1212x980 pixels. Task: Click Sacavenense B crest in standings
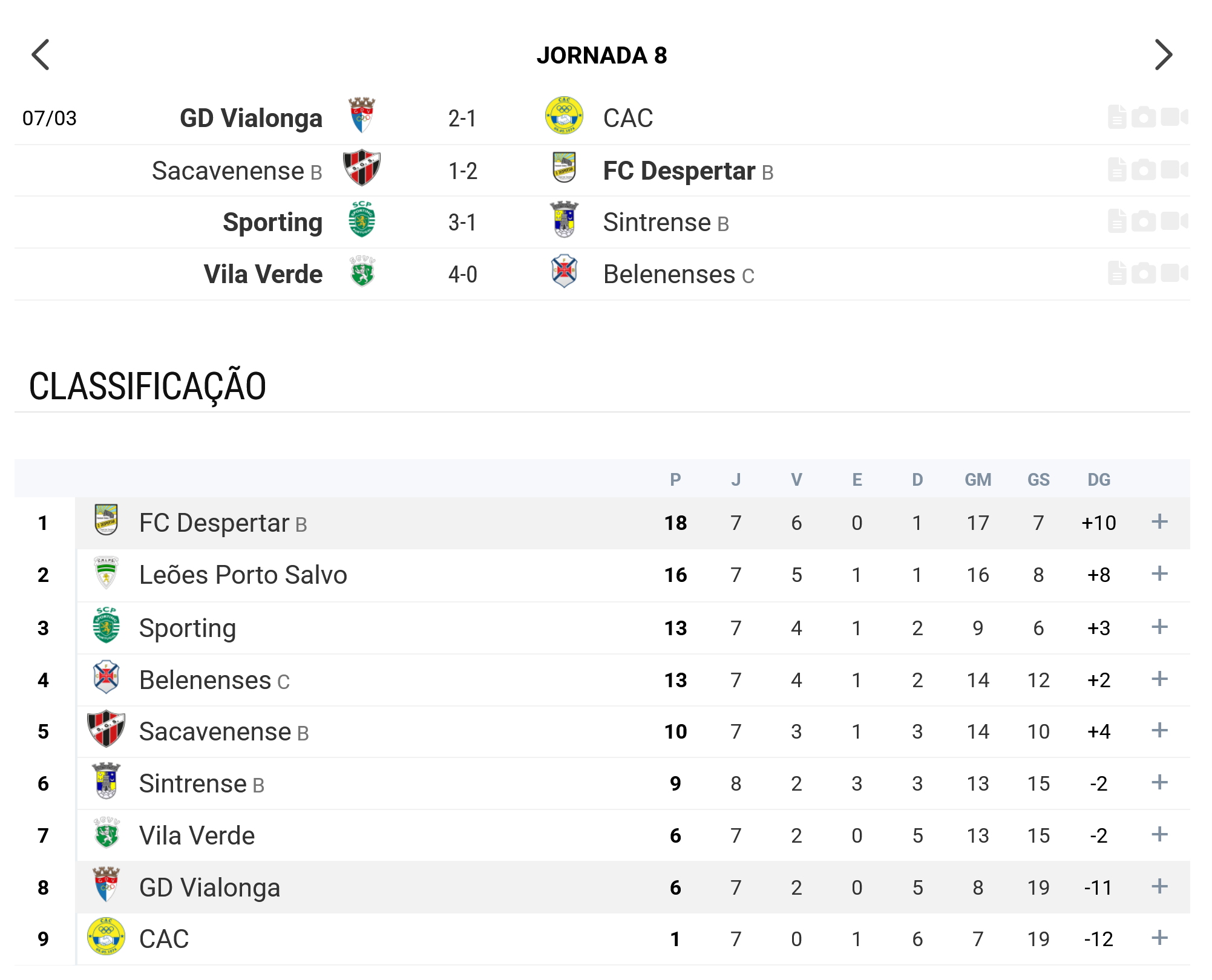(106, 729)
